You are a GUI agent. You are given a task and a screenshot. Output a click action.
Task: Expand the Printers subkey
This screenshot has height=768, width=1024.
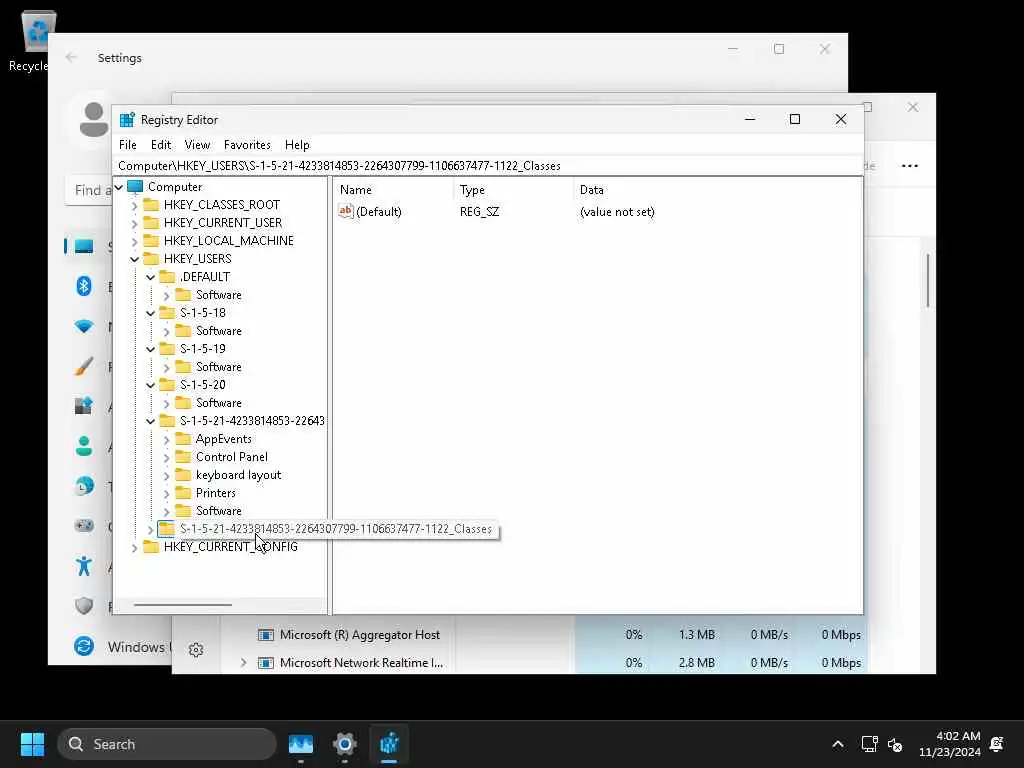[x=167, y=494]
